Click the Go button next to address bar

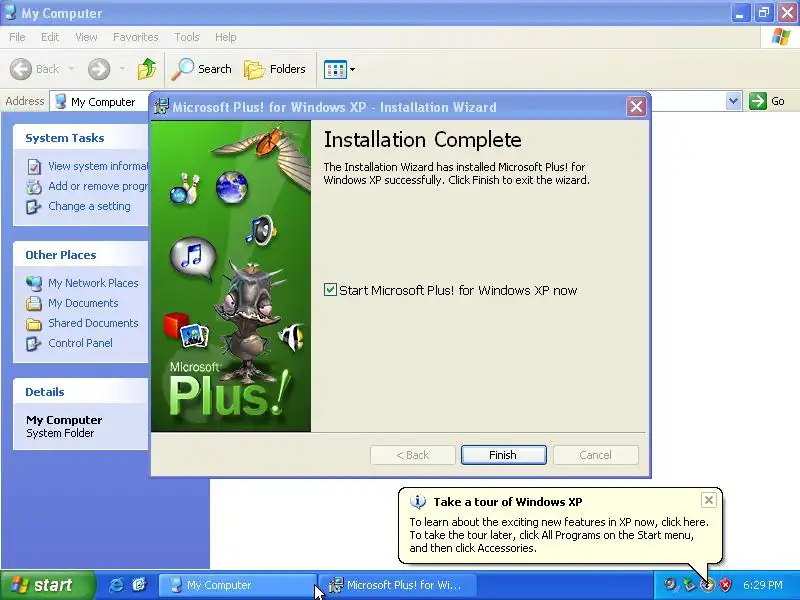click(x=767, y=101)
